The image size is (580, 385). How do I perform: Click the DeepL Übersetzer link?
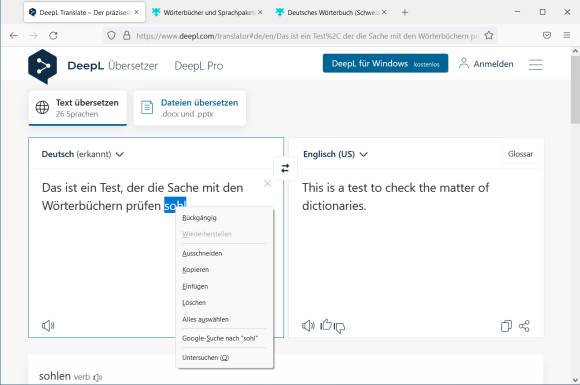point(112,66)
